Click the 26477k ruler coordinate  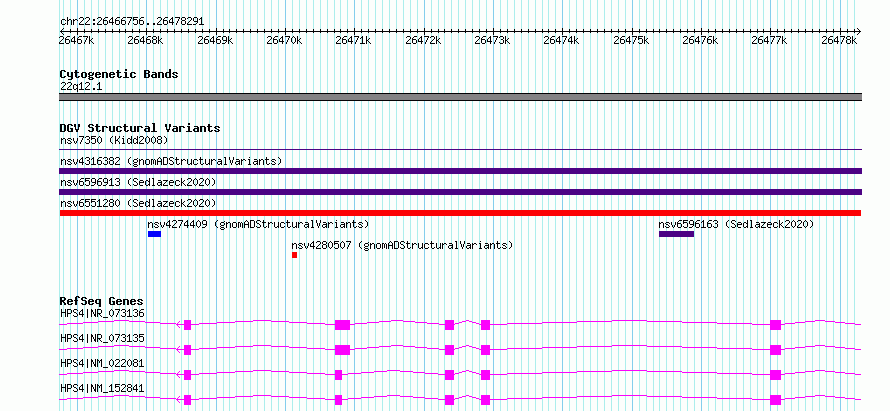click(x=769, y=40)
